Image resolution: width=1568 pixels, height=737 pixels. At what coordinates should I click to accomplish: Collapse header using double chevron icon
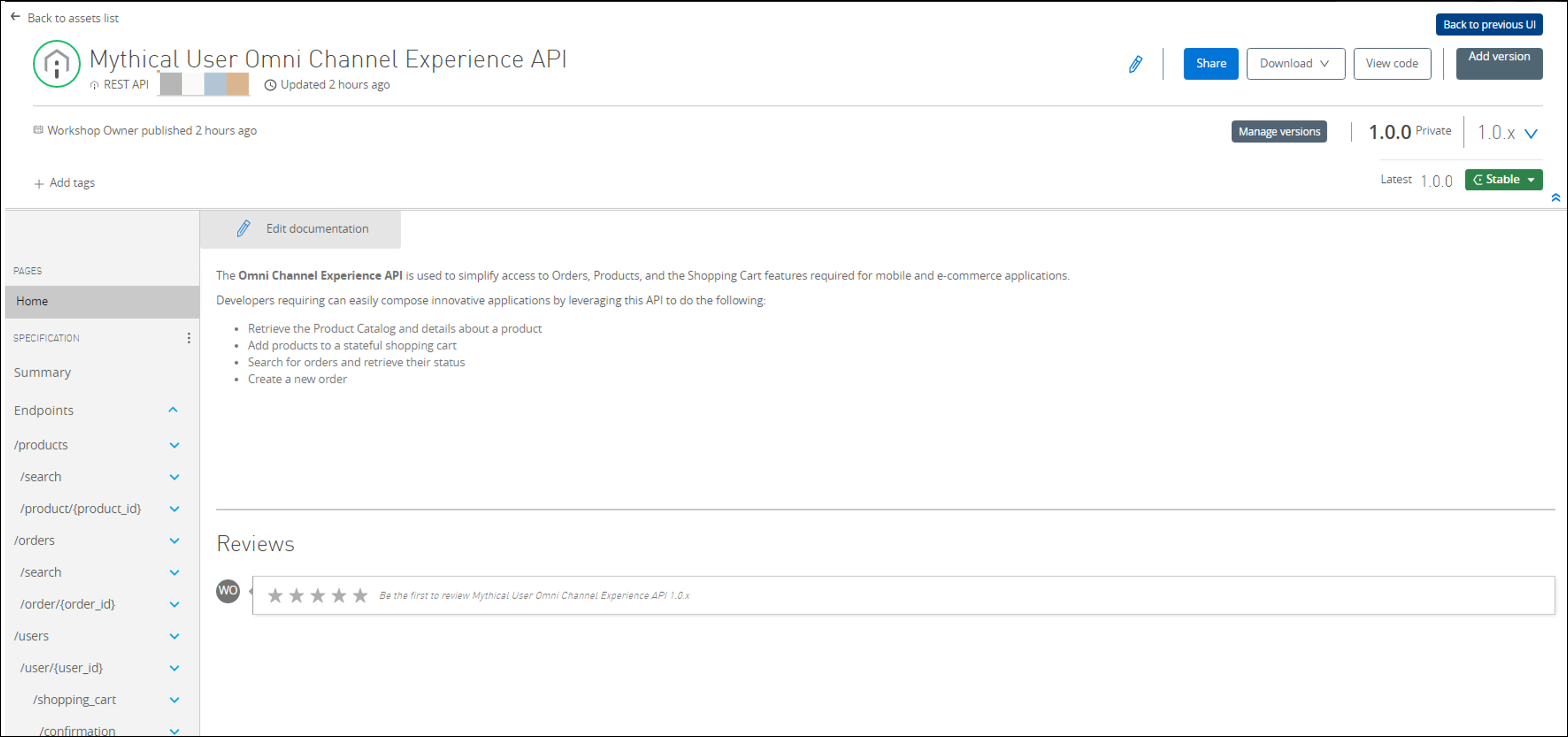[1555, 198]
